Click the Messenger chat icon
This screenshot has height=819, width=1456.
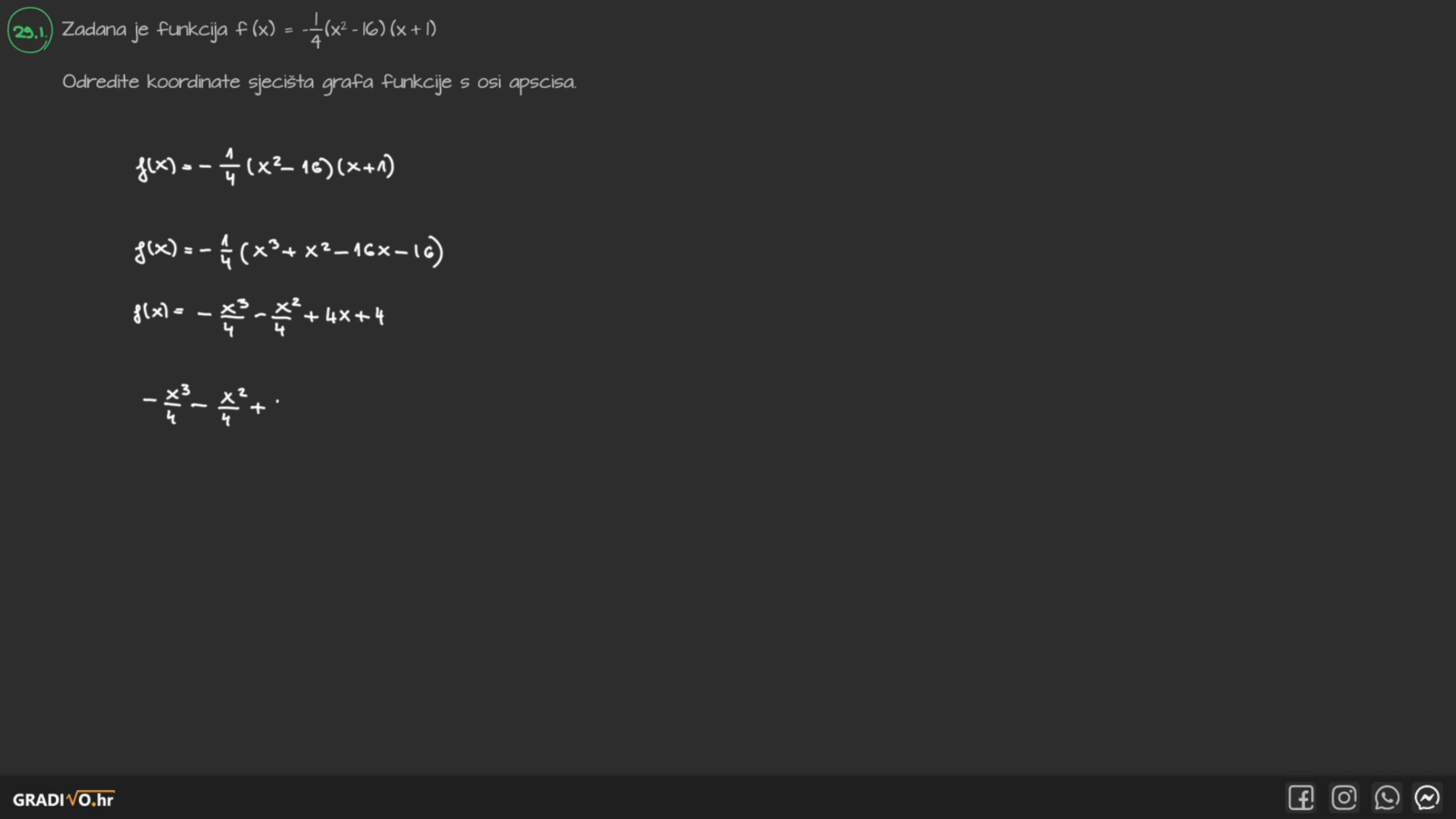[1427, 798]
